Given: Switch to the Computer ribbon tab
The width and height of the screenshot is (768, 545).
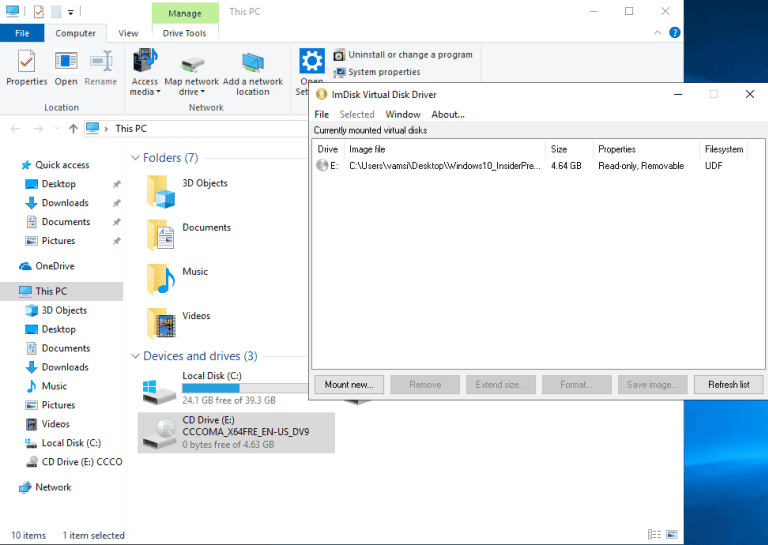Looking at the screenshot, I should pyautogui.click(x=75, y=33).
